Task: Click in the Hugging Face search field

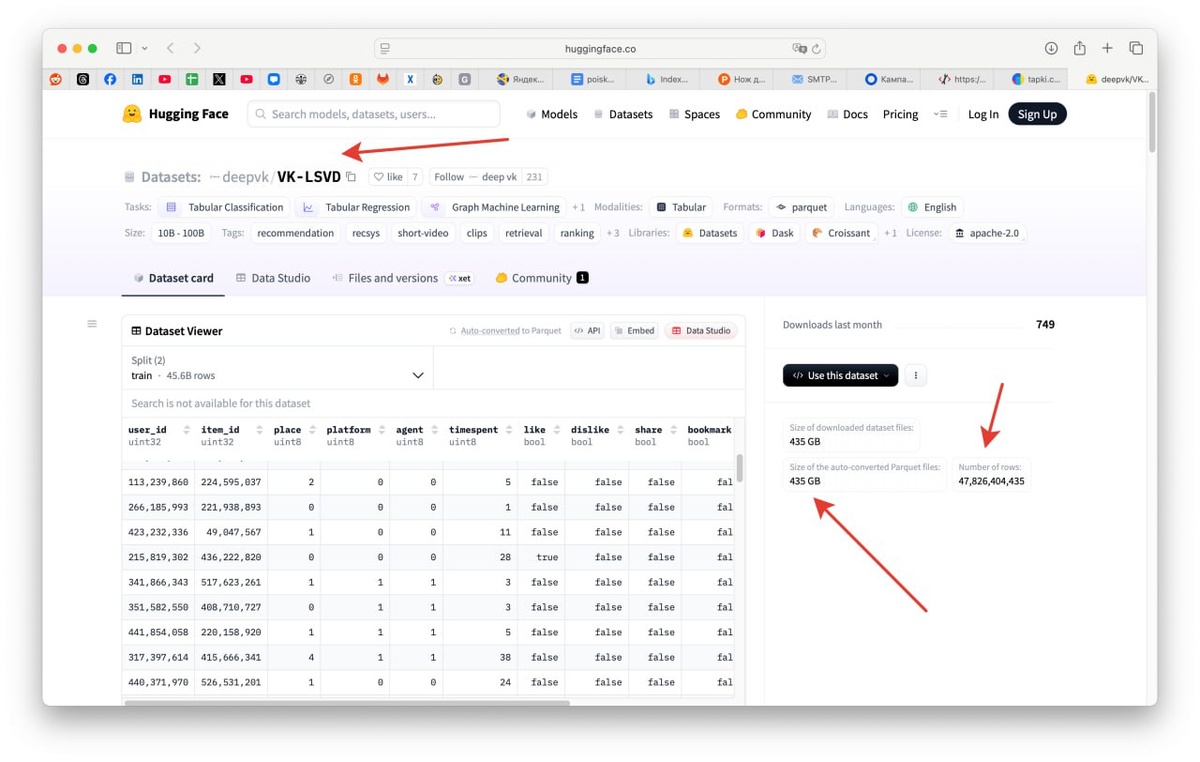Action: tap(374, 114)
